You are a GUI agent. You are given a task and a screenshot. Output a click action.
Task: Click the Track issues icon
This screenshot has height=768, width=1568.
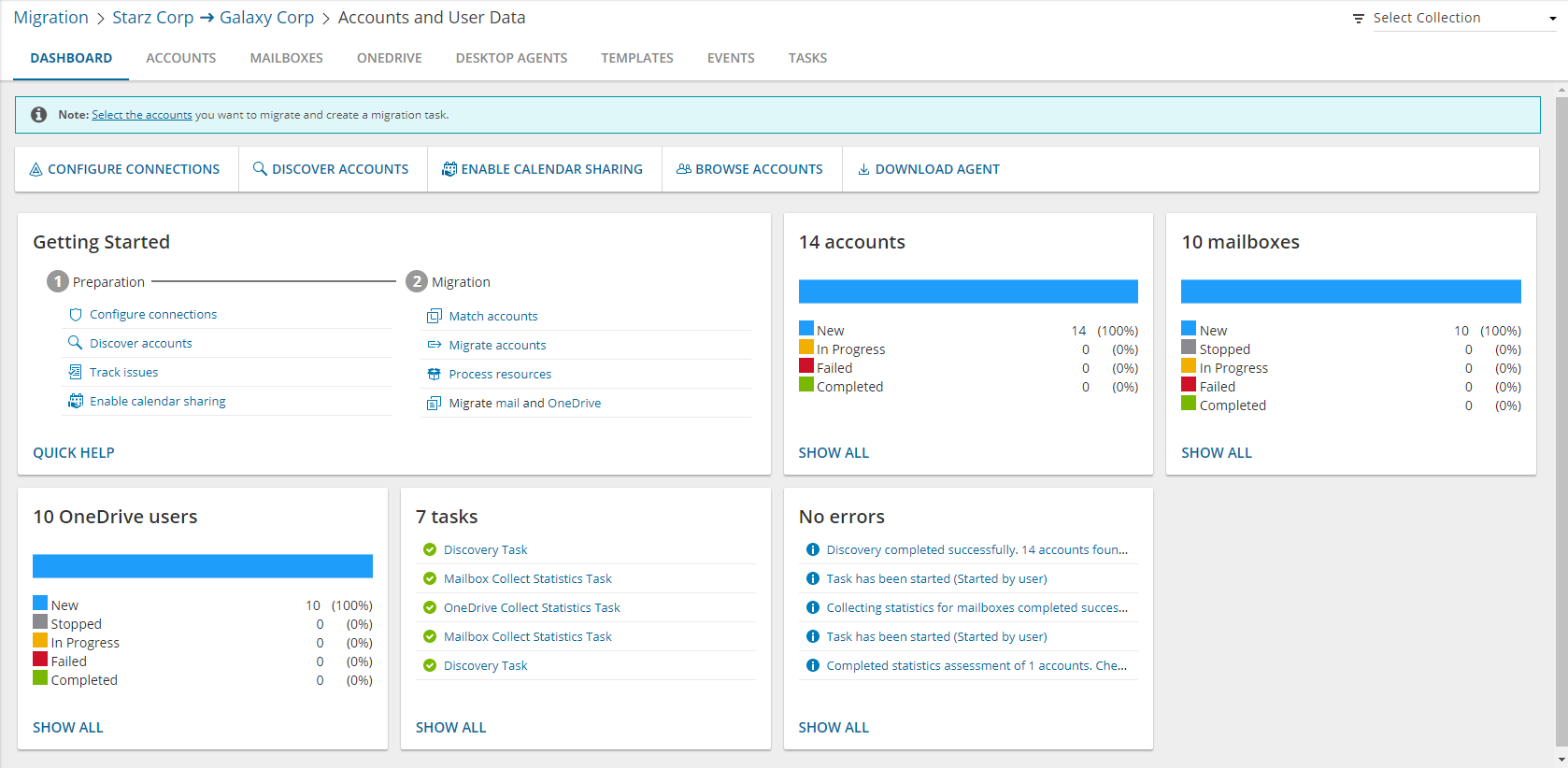pos(76,372)
